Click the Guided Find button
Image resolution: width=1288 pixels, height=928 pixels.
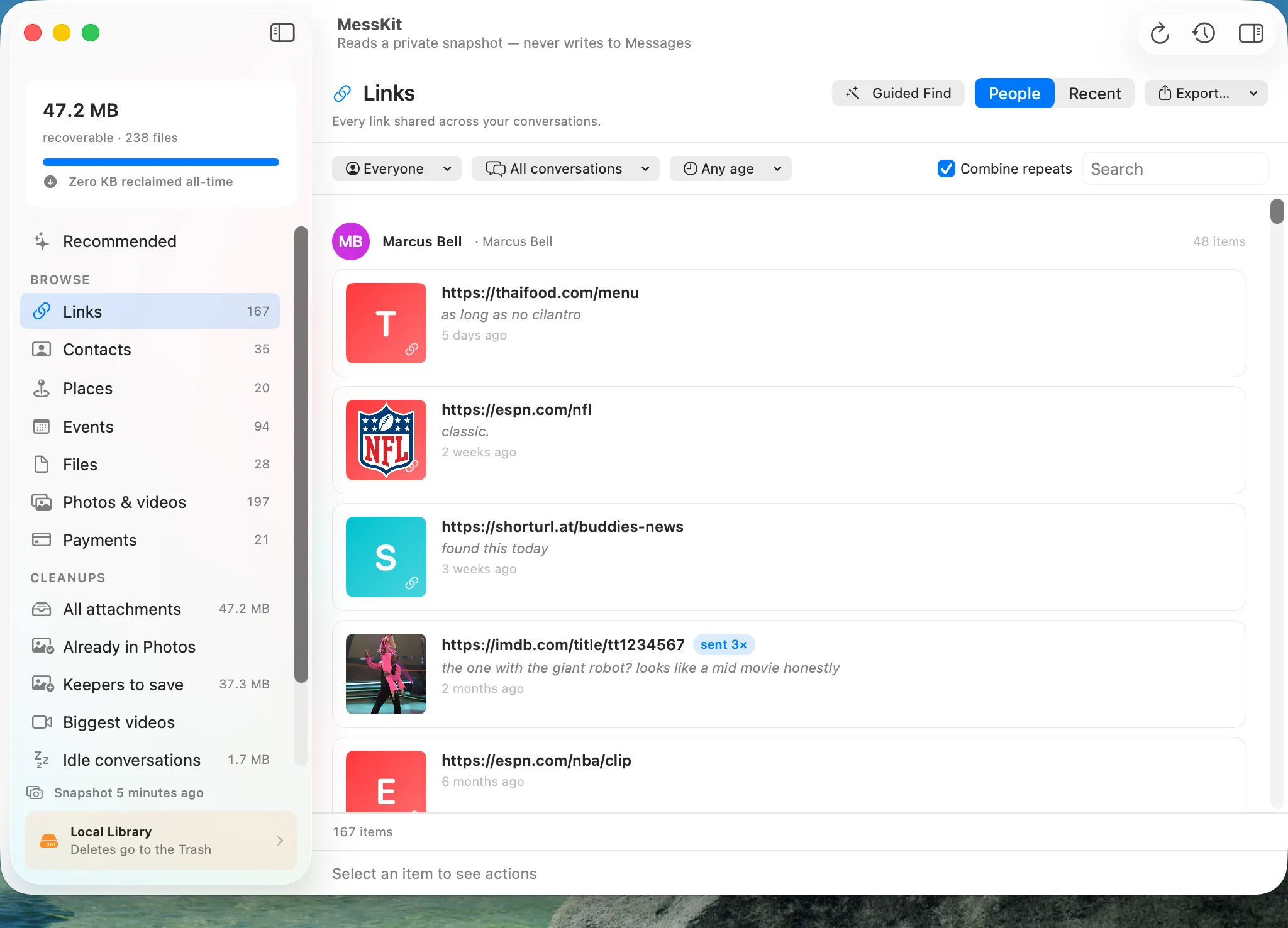[898, 93]
